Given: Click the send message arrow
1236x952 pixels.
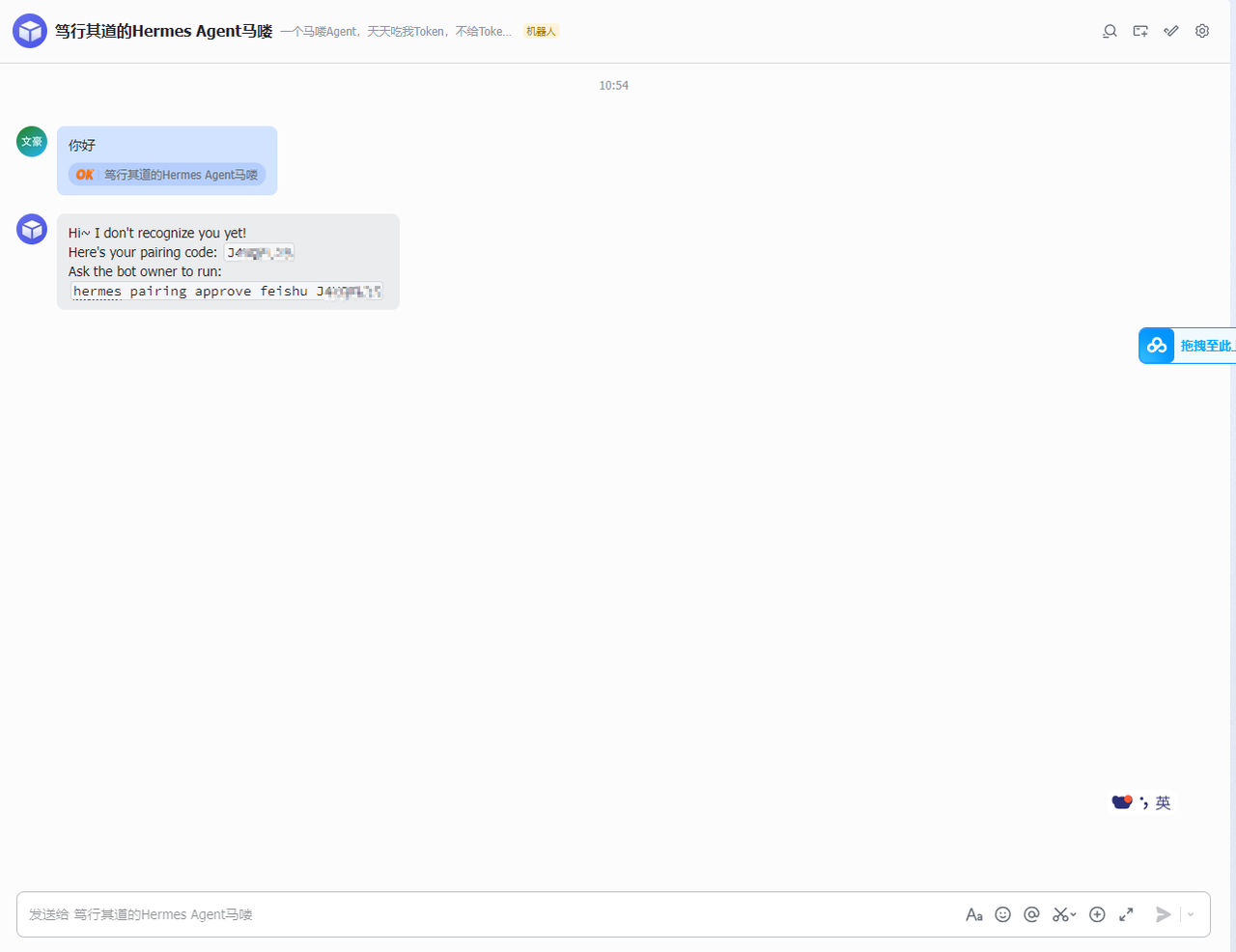Looking at the screenshot, I should pos(1164,914).
